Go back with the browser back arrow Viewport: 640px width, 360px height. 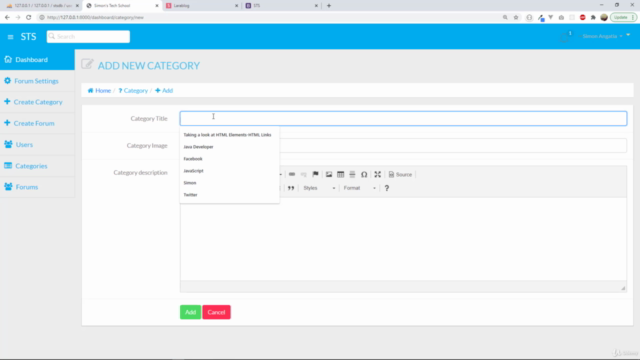[7, 17]
